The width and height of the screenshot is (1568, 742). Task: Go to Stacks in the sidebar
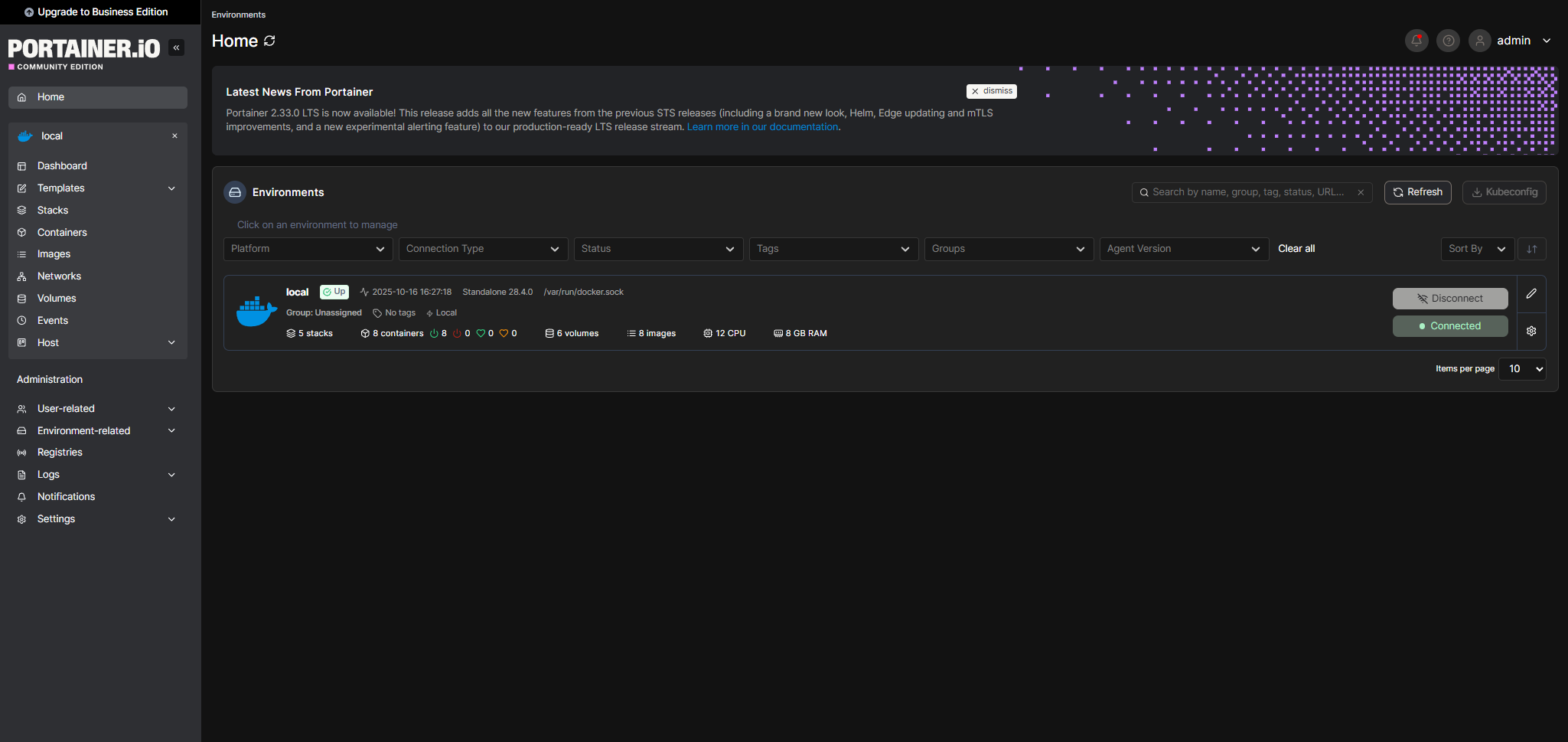click(x=53, y=211)
